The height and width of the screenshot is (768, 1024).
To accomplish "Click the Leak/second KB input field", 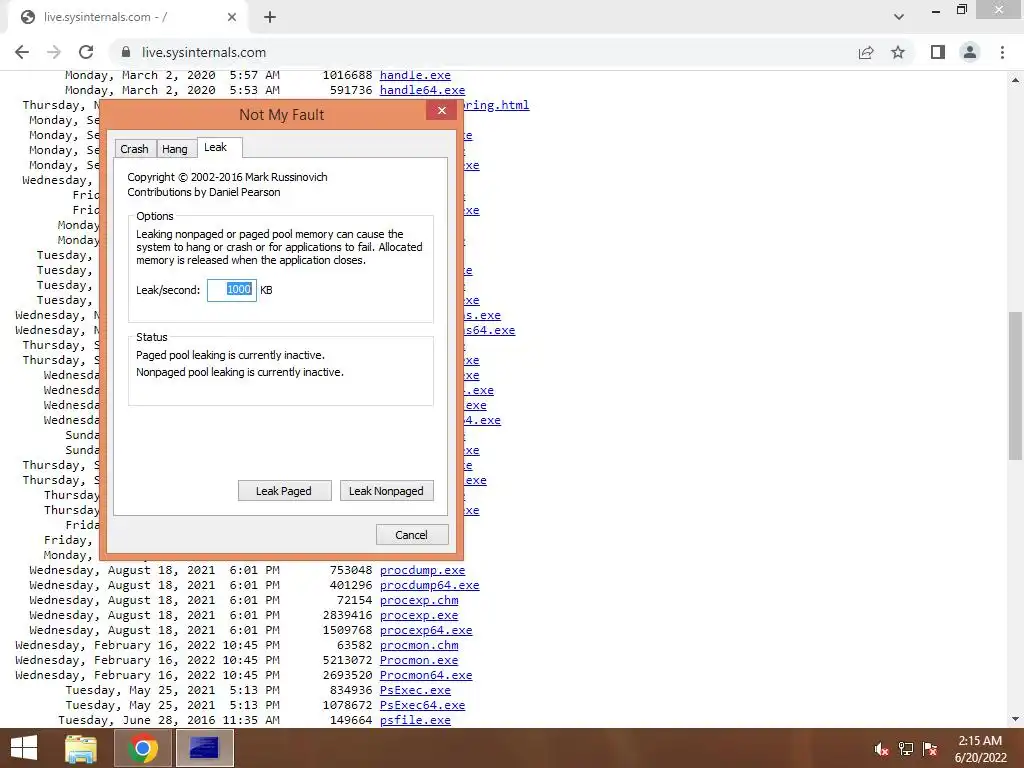I will [232, 290].
